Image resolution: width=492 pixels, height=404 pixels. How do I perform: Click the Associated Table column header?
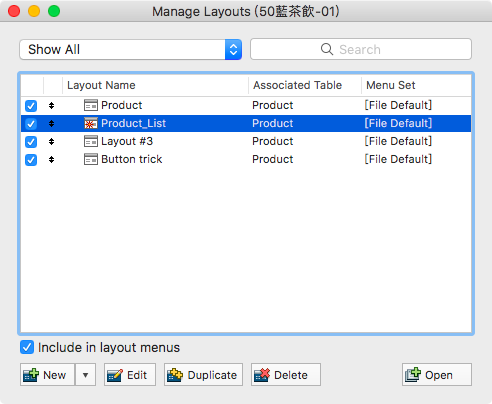click(305, 85)
